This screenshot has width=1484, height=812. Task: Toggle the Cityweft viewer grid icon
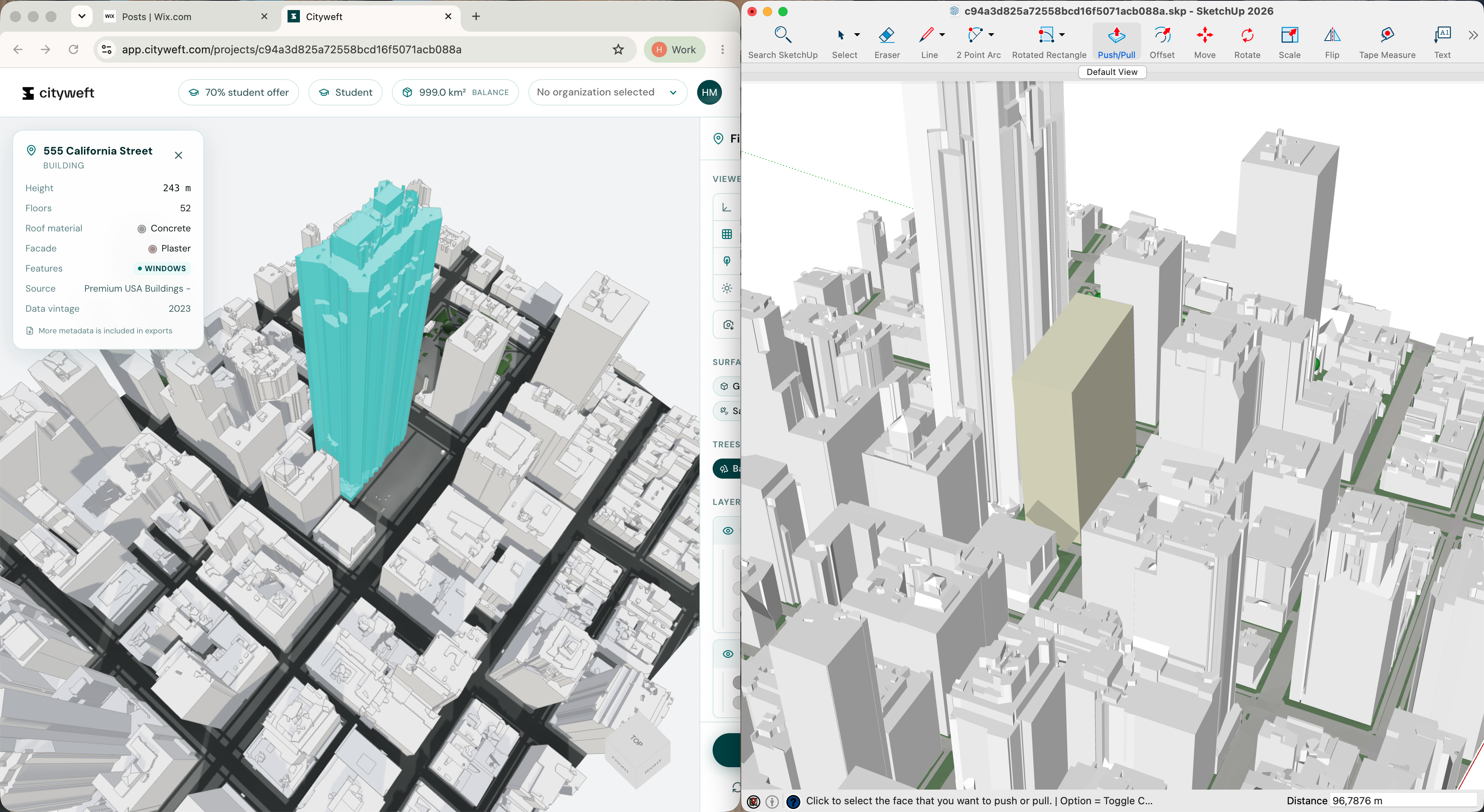[x=727, y=234]
